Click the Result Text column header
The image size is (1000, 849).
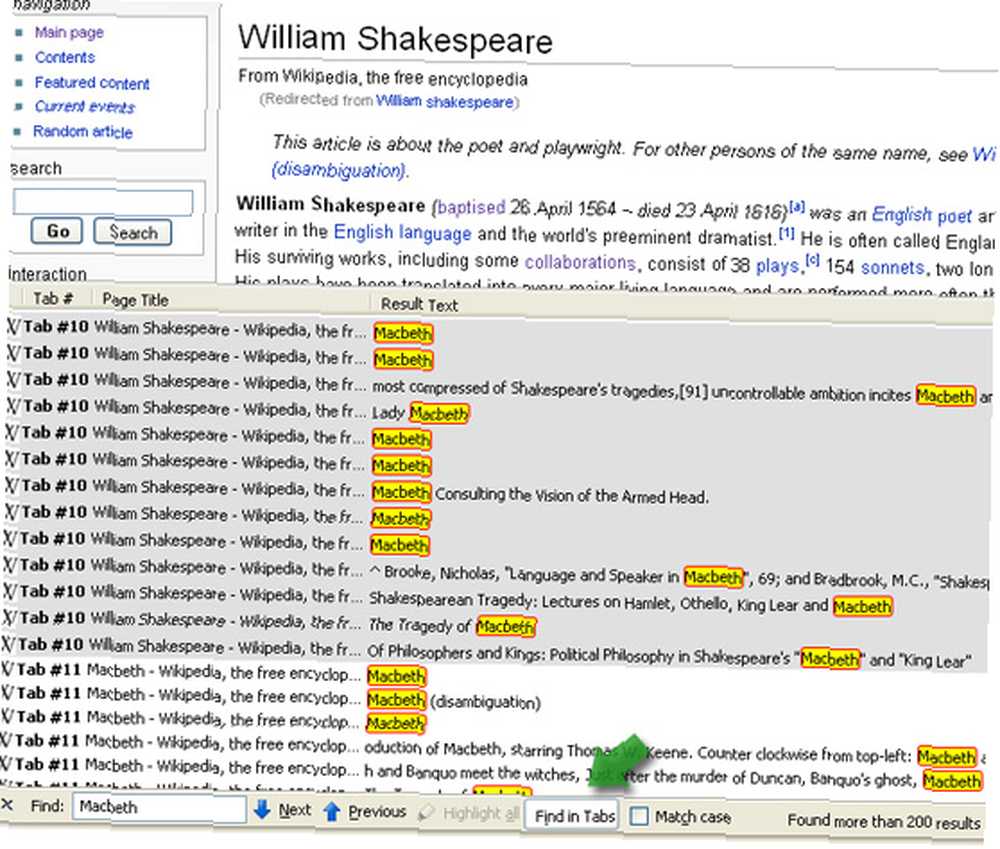tap(419, 305)
